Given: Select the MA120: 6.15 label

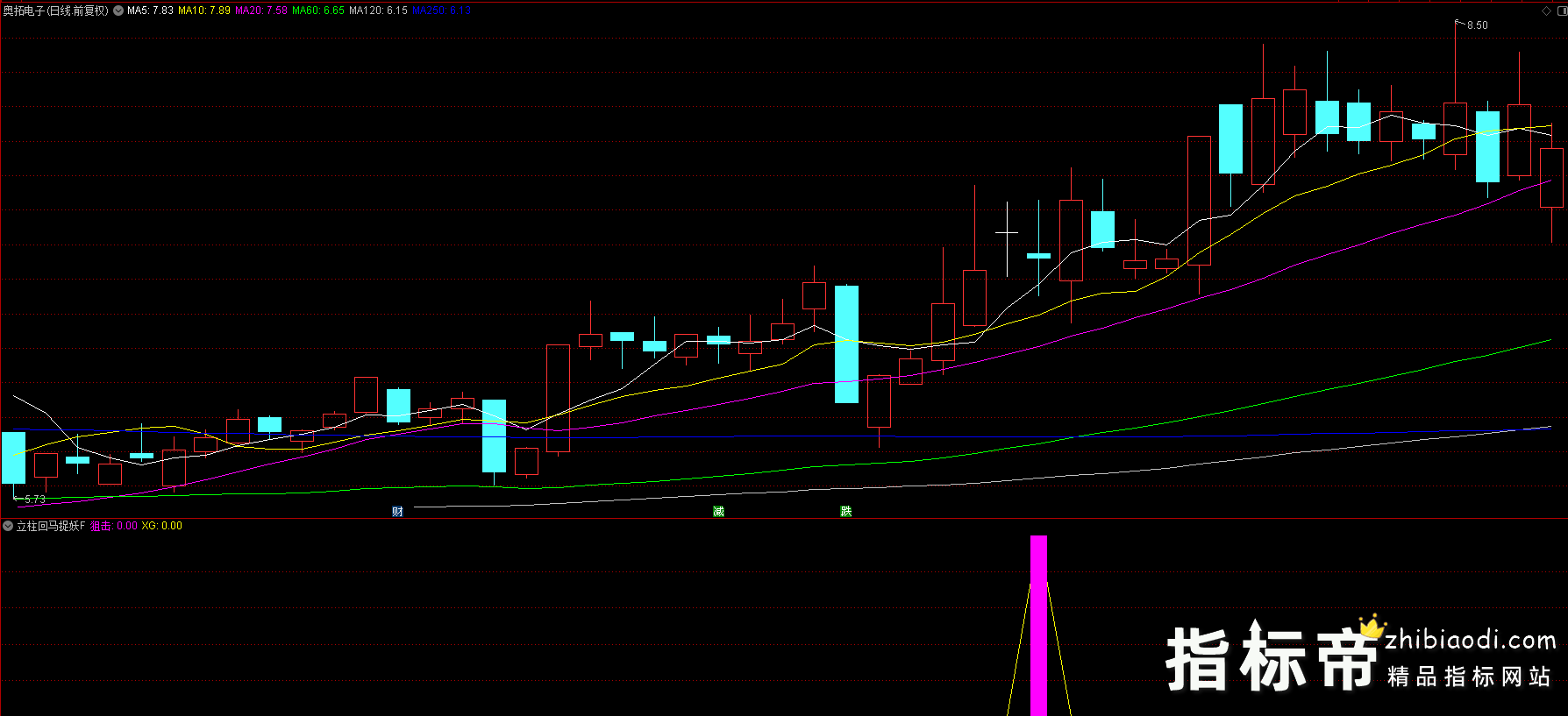Looking at the screenshot, I should (378, 11).
